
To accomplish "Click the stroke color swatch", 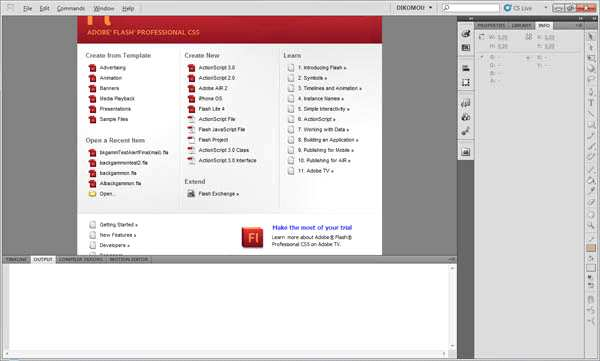I will 591,248.
